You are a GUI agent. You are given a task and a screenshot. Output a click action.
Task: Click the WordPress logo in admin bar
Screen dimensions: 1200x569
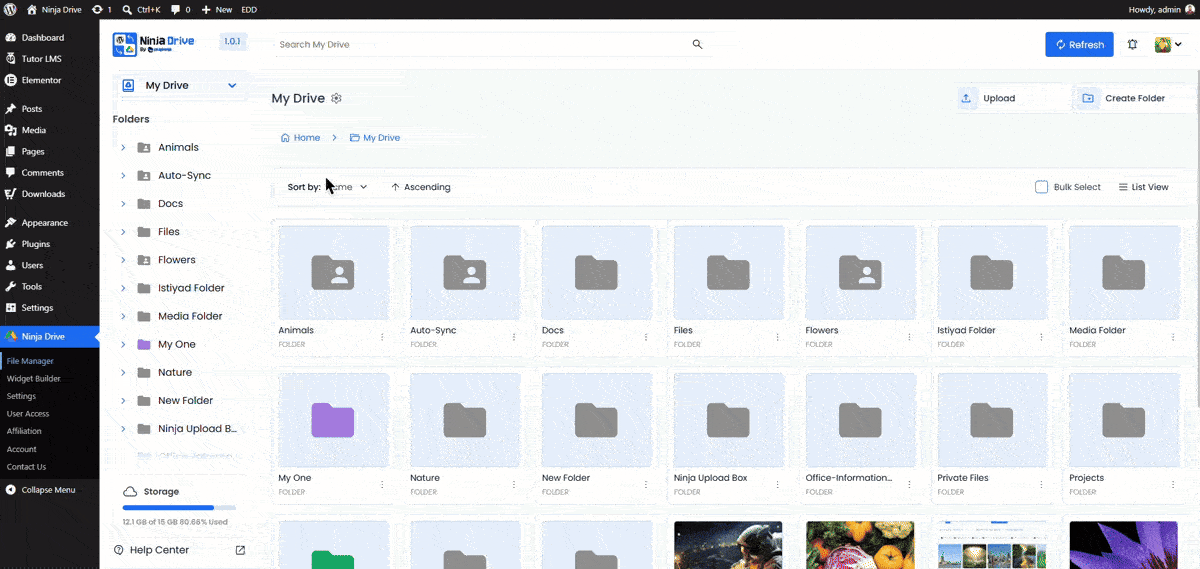coord(11,9)
